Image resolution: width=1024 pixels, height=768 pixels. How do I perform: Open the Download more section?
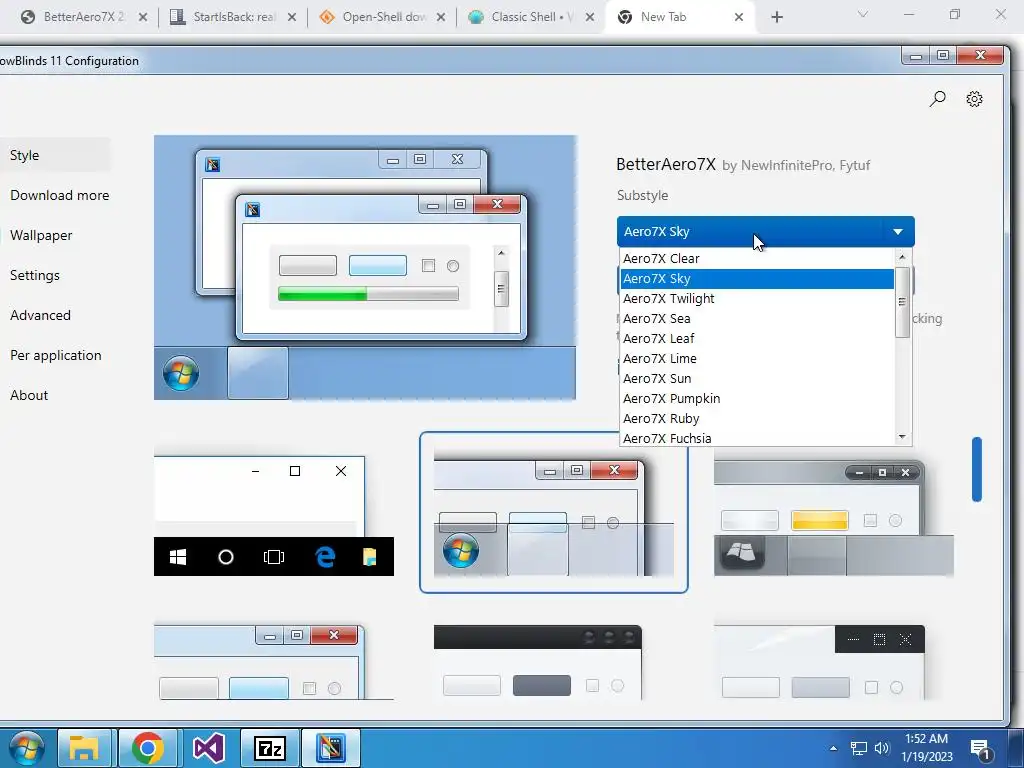coord(59,195)
